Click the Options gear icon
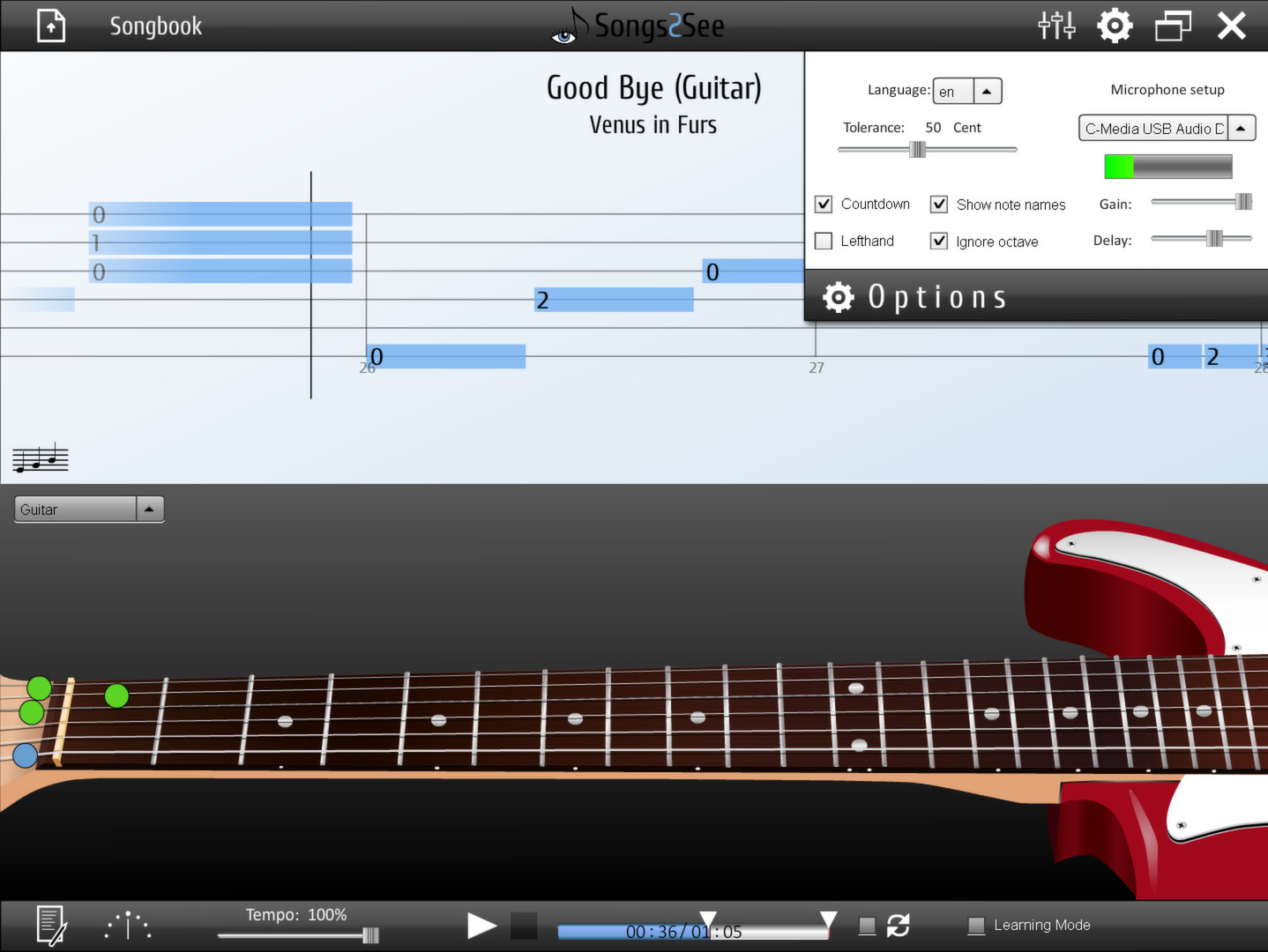This screenshot has height=952, width=1268. coord(838,296)
